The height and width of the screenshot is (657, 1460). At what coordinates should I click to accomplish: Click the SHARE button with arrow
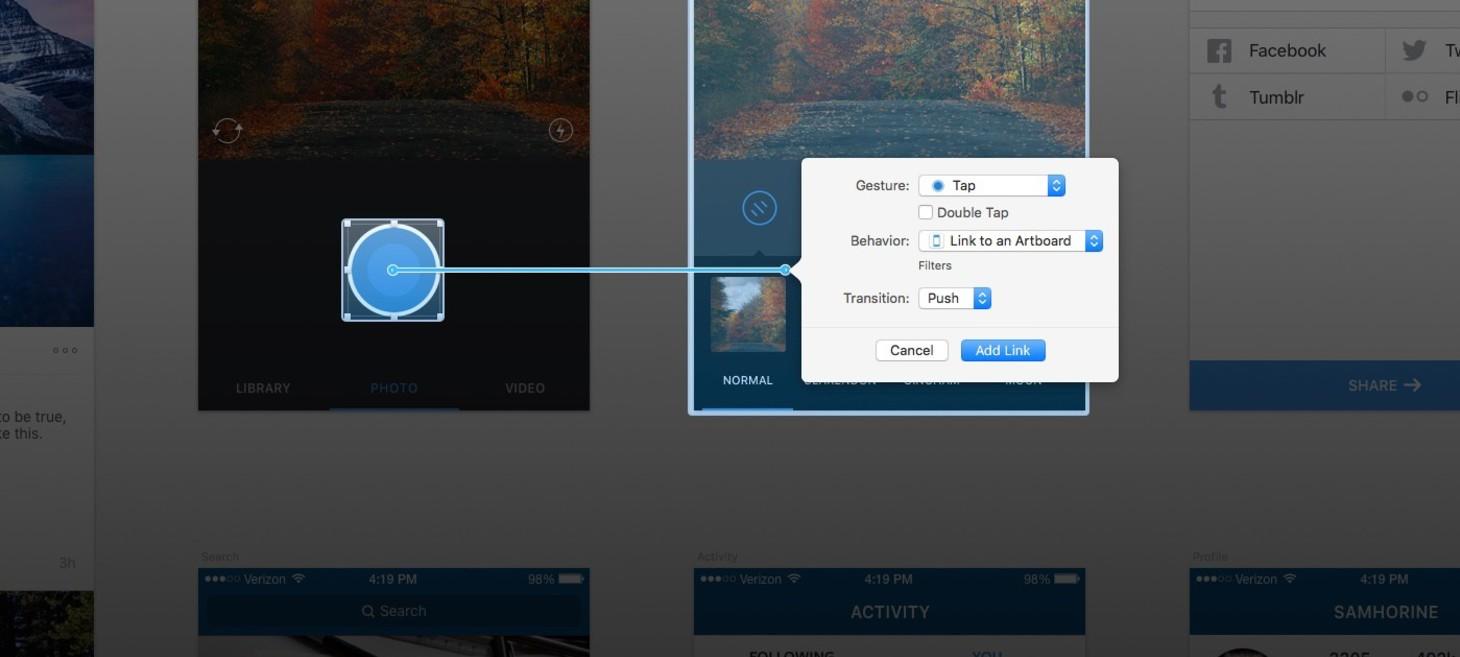click(1324, 385)
